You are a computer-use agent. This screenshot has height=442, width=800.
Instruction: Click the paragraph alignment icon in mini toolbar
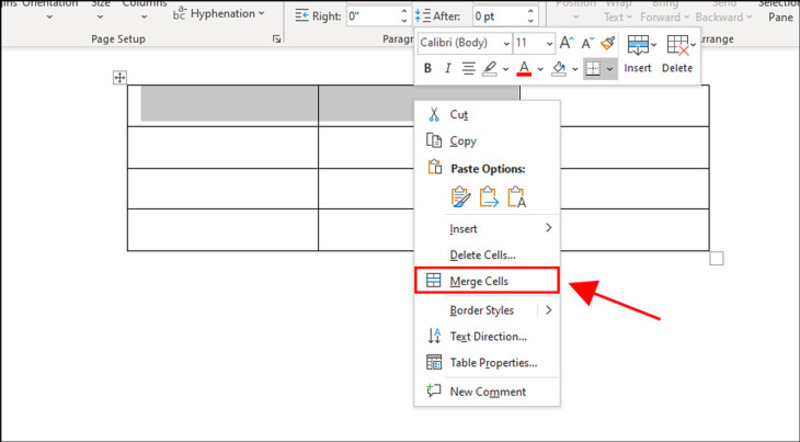coord(468,69)
